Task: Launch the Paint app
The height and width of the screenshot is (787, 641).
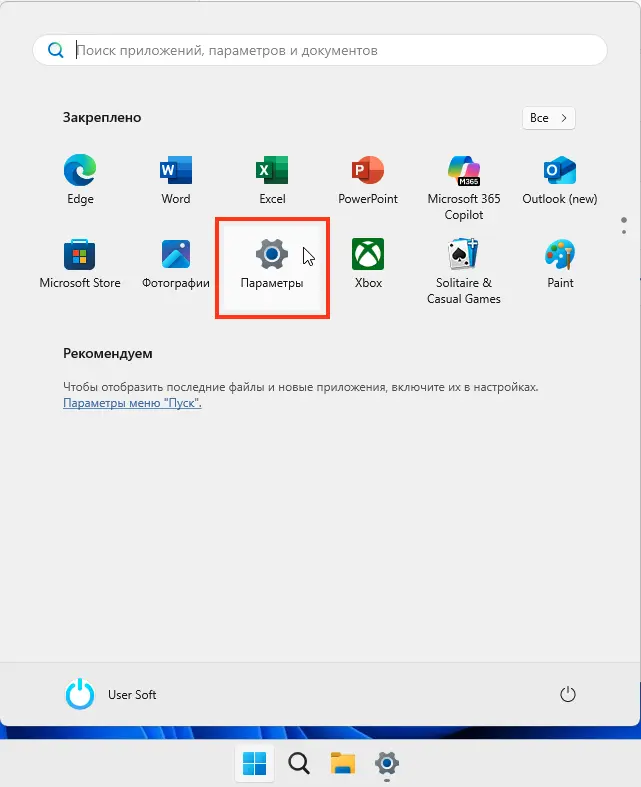Action: 560,264
